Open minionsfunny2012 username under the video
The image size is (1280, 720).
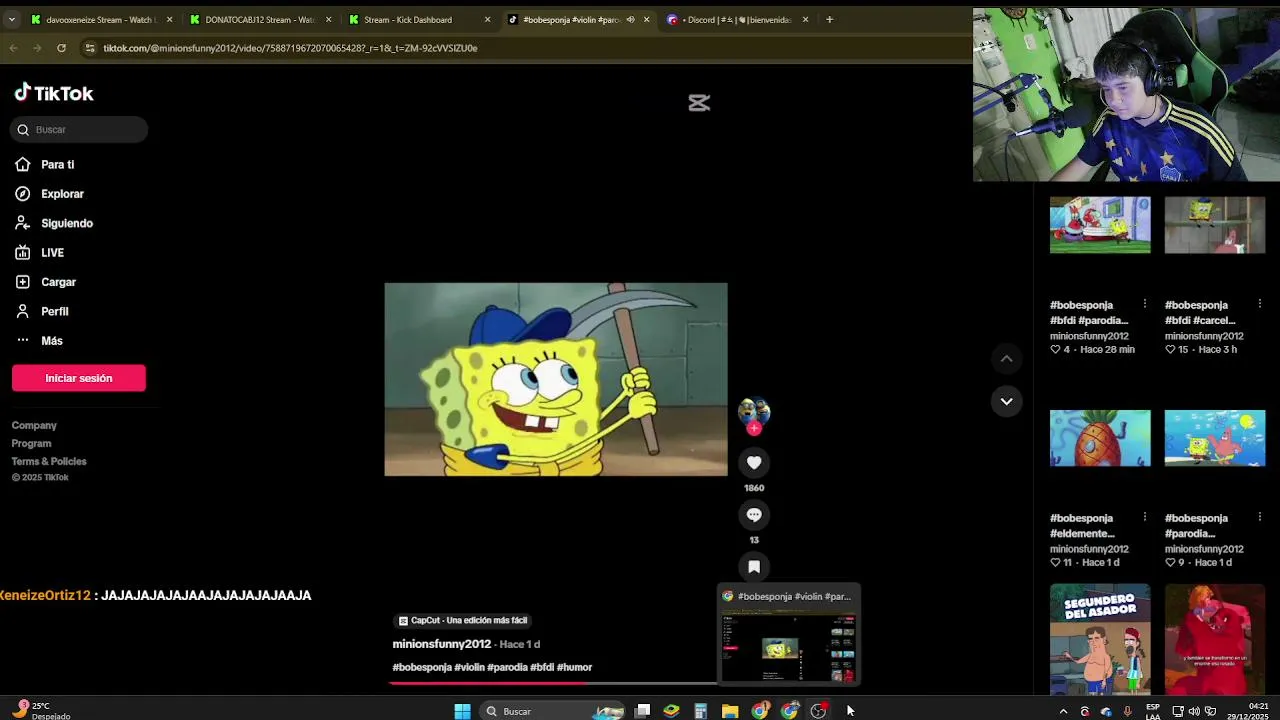tap(441, 644)
